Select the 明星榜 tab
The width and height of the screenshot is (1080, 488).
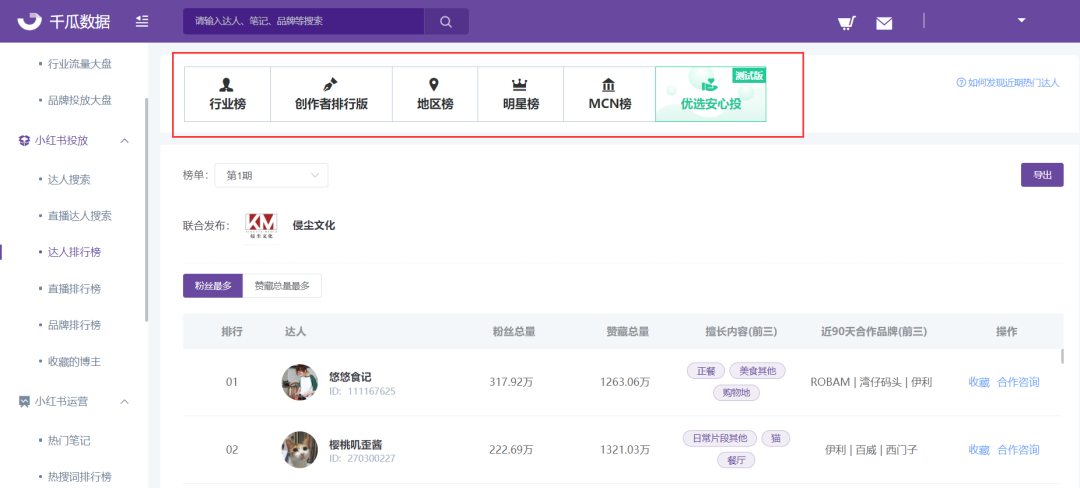pyautogui.click(x=521, y=94)
